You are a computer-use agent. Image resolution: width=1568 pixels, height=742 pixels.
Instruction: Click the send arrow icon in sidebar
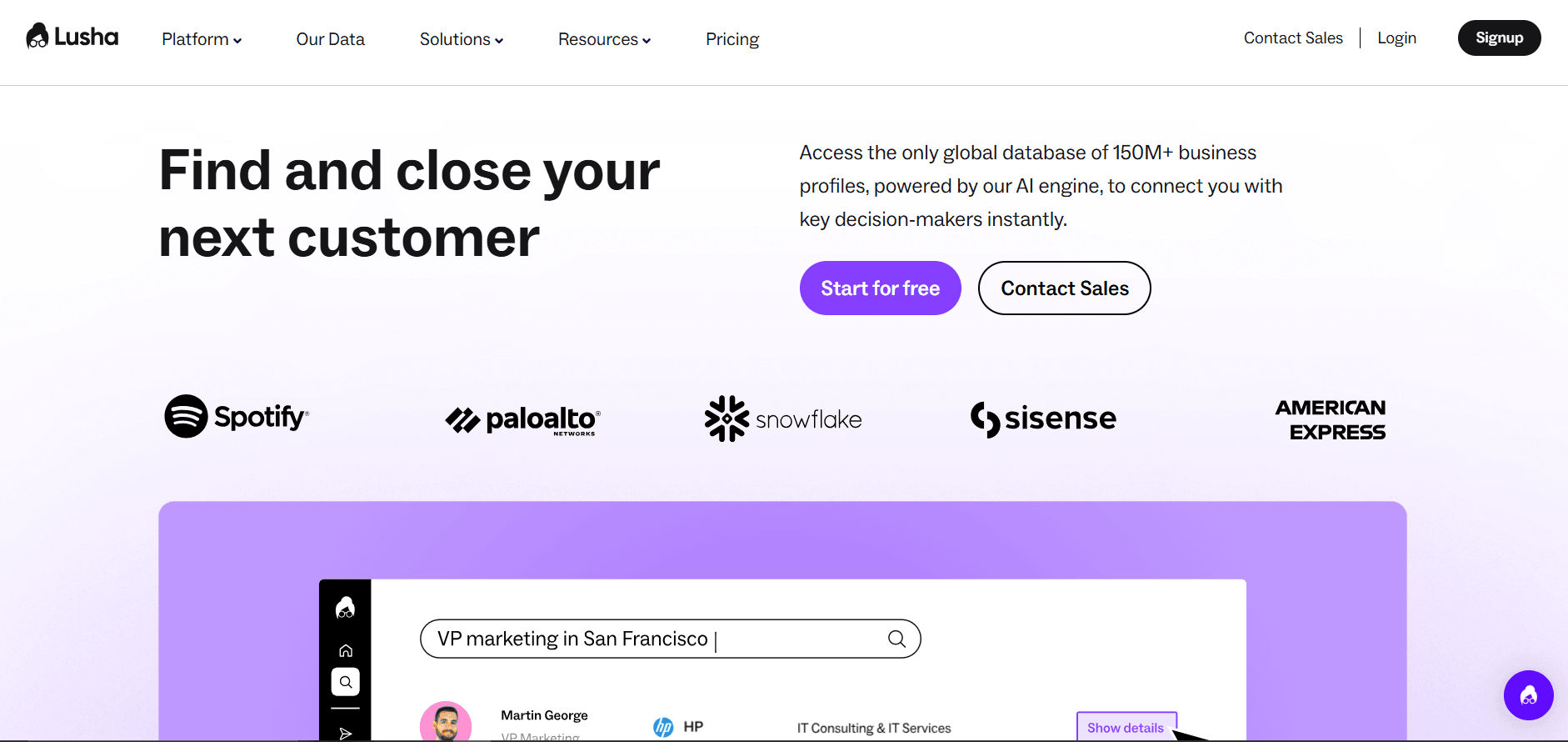tap(345, 734)
